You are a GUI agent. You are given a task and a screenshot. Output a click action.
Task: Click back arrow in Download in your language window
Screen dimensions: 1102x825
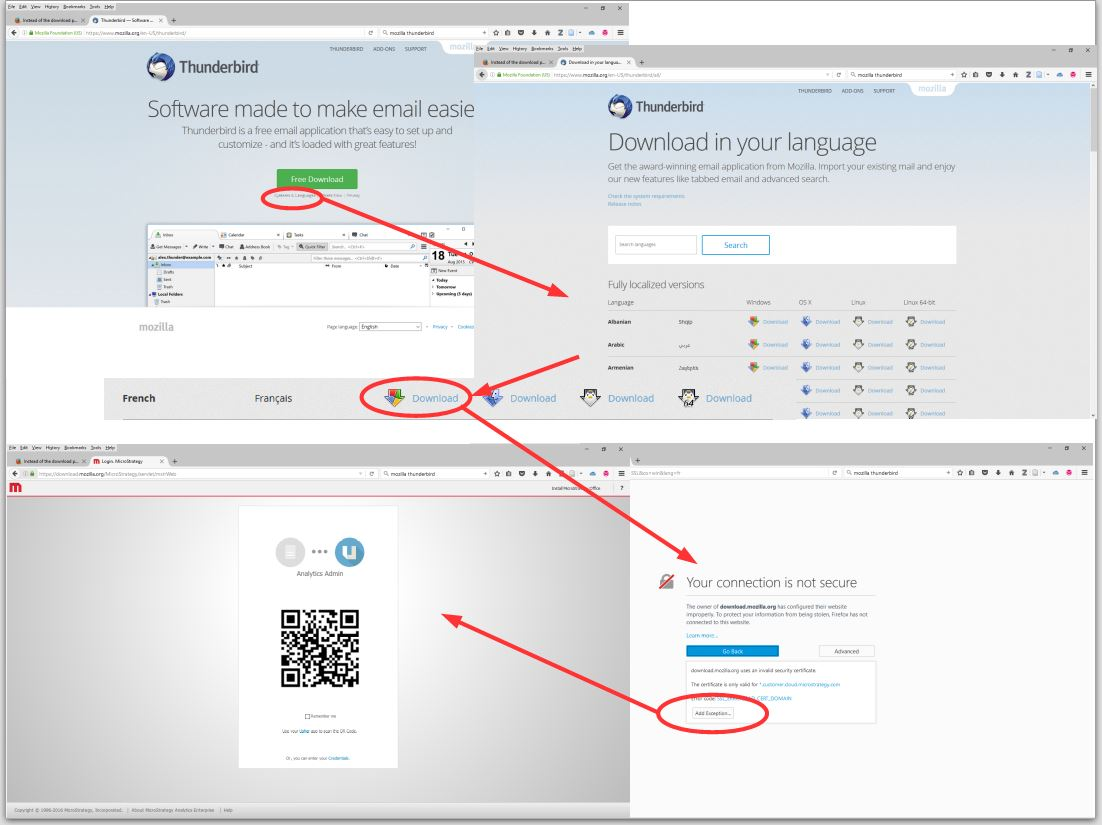(x=482, y=74)
